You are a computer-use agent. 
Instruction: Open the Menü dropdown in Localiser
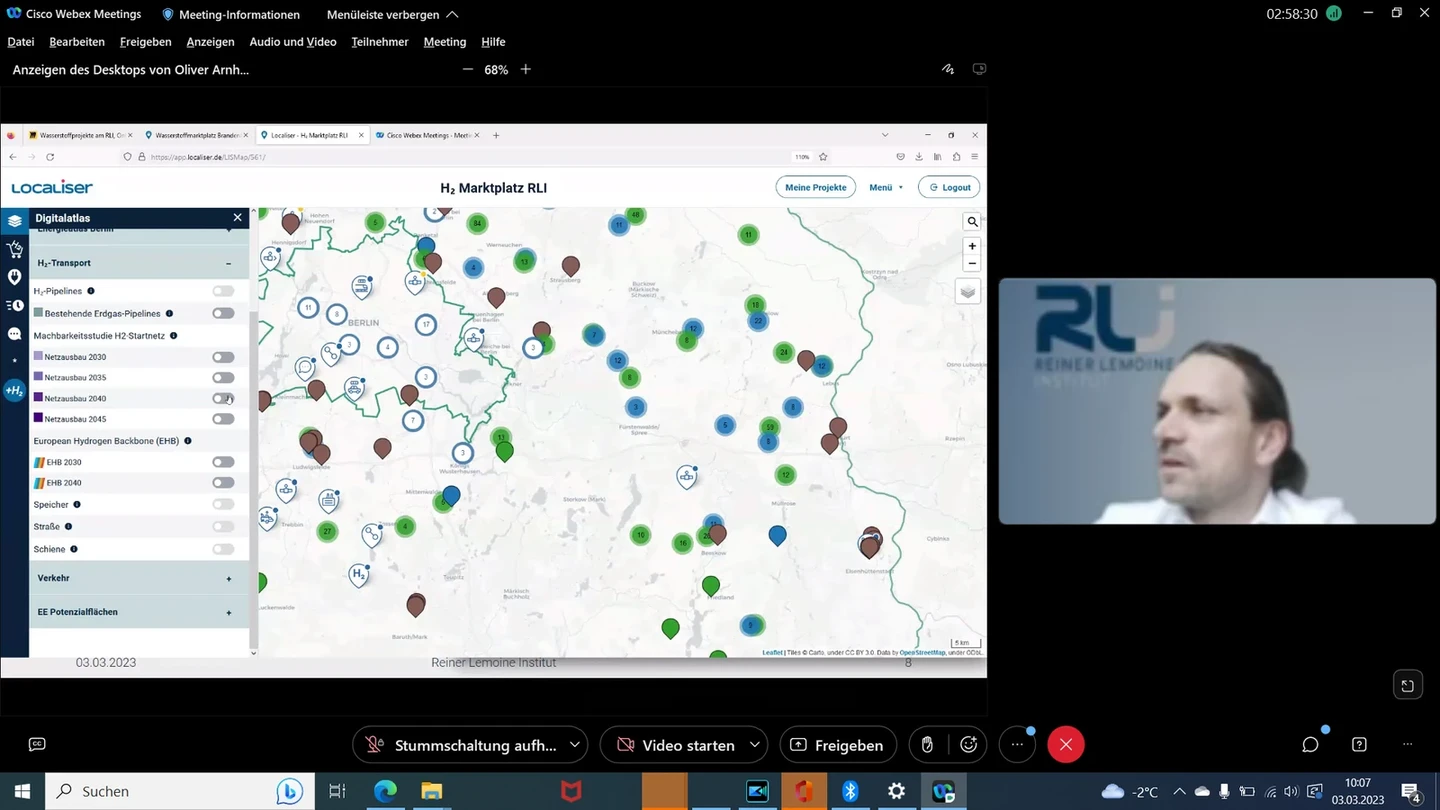886,187
